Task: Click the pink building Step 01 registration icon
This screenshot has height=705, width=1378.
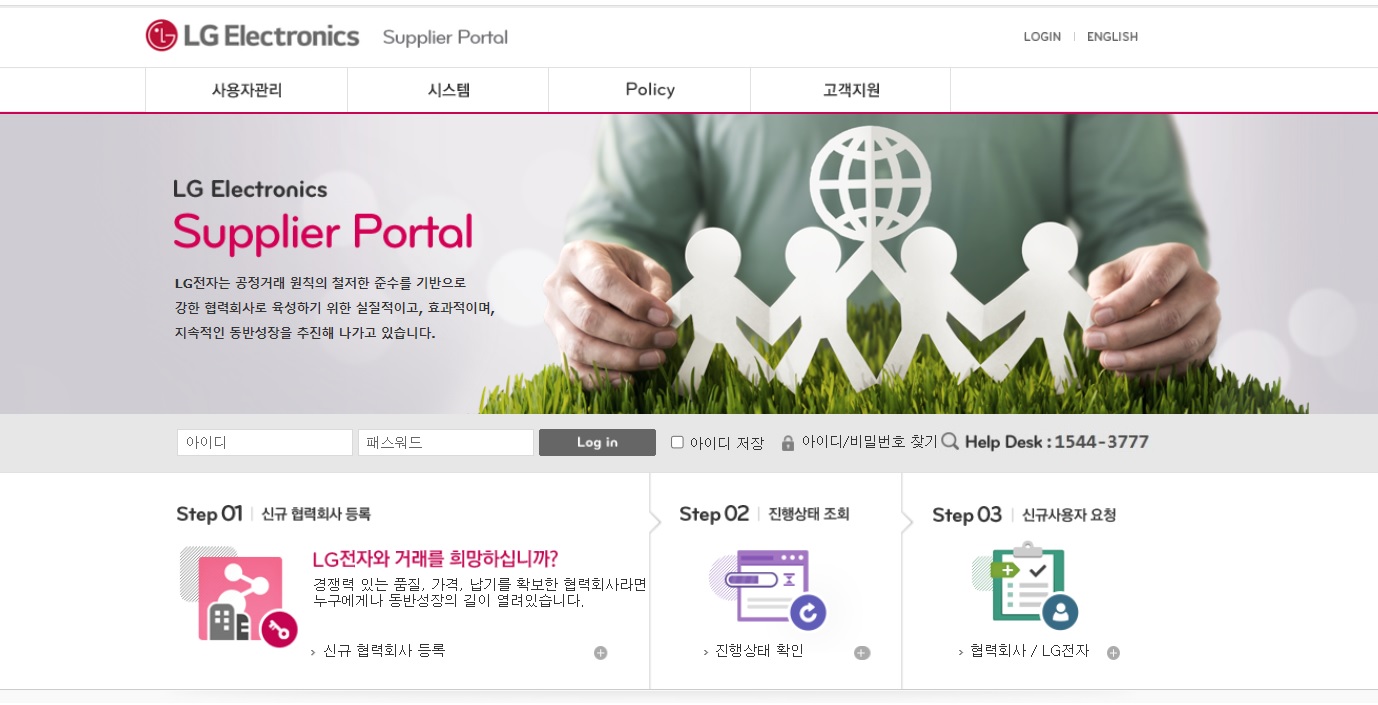Action: pyautogui.click(x=238, y=596)
